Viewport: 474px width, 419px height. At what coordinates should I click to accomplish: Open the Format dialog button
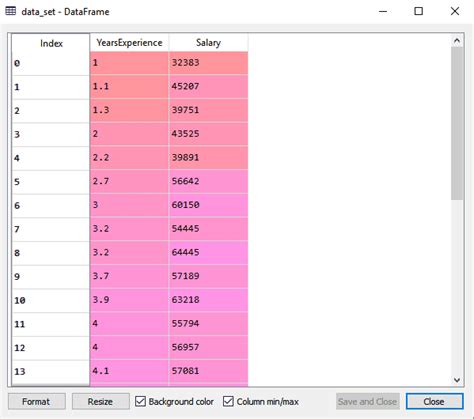[37, 401]
